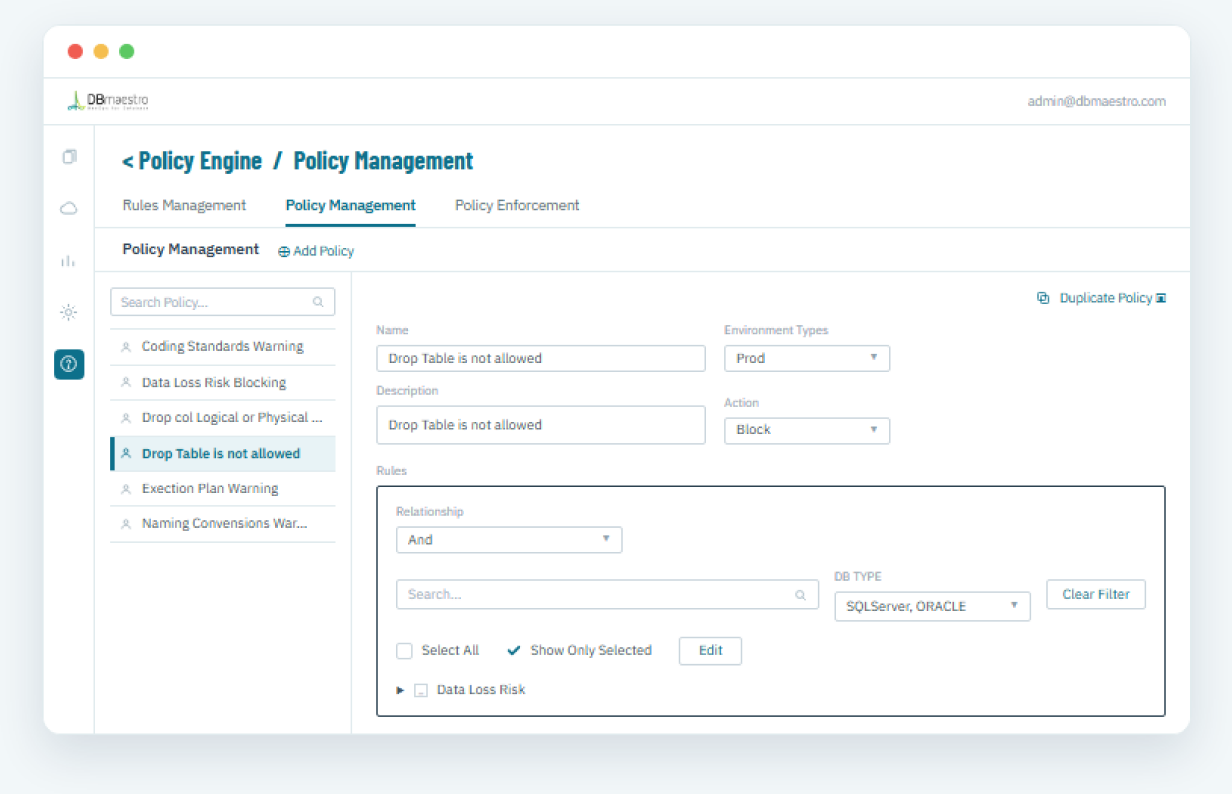
Task: Click the green window maximize dot
Action: click(127, 51)
